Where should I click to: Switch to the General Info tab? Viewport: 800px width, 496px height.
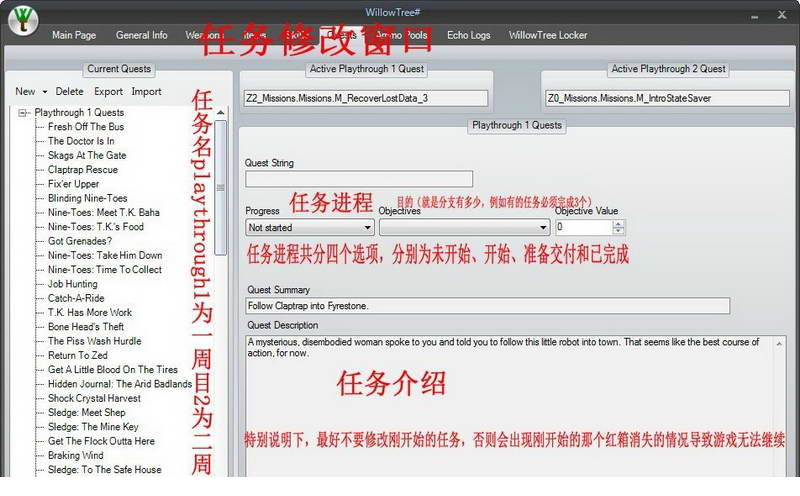tap(141, 35)
